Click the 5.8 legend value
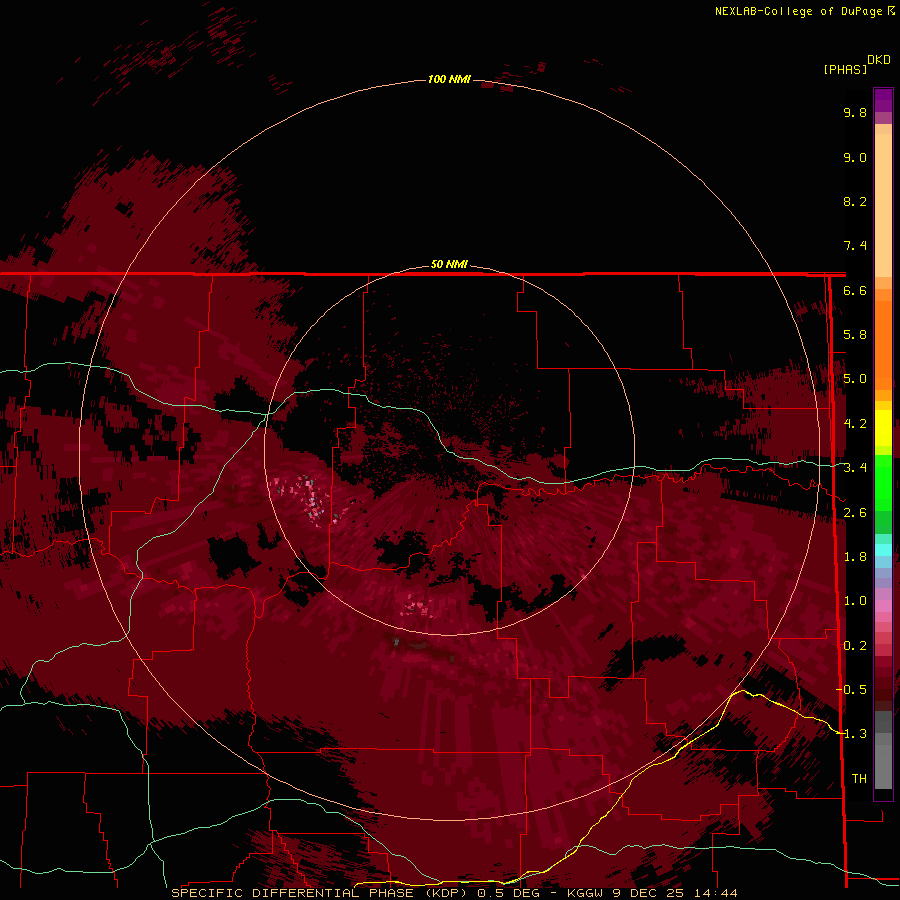900x900 pixels. [855, 335]
